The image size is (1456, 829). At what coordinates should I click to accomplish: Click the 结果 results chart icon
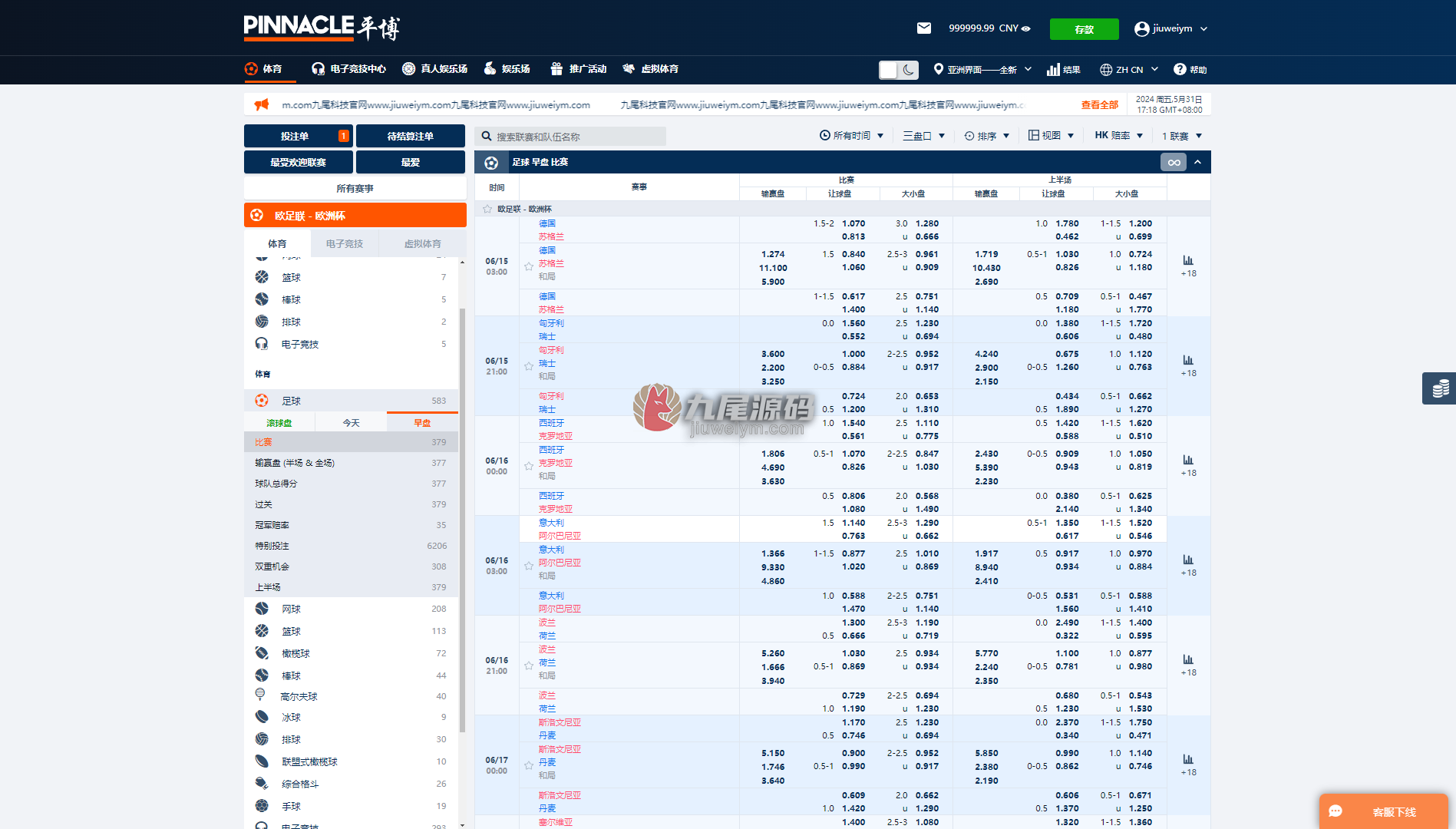[1053, 70]
